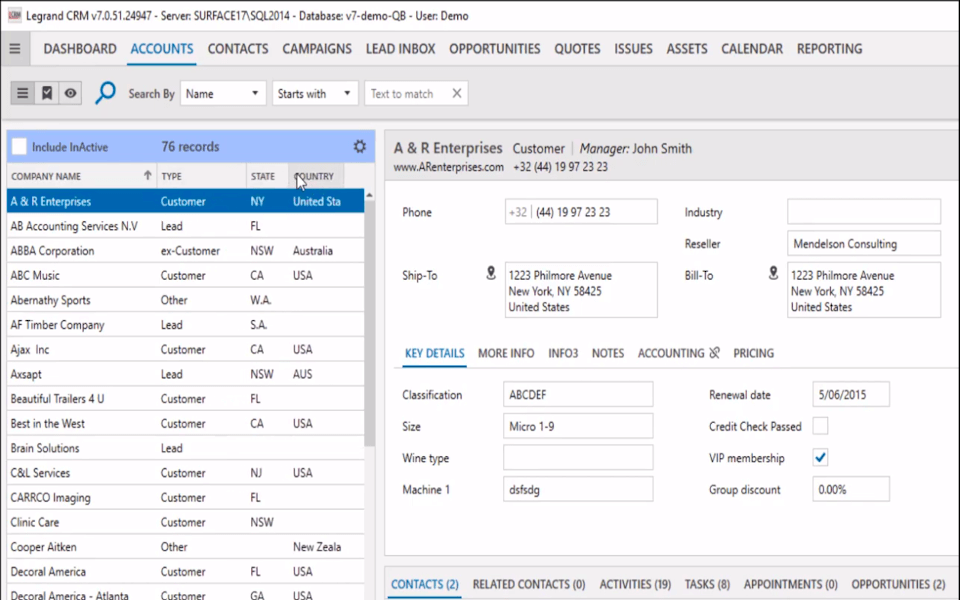The image size is (960, 600).
Task: Open the Wine type field
Action: [x=578, y=458]
